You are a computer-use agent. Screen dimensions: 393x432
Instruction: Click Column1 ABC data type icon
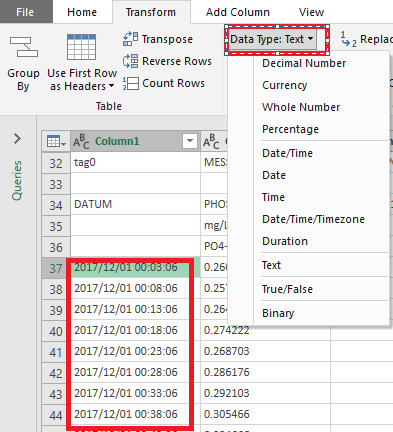pyautogui.click(x=81, y=141)
